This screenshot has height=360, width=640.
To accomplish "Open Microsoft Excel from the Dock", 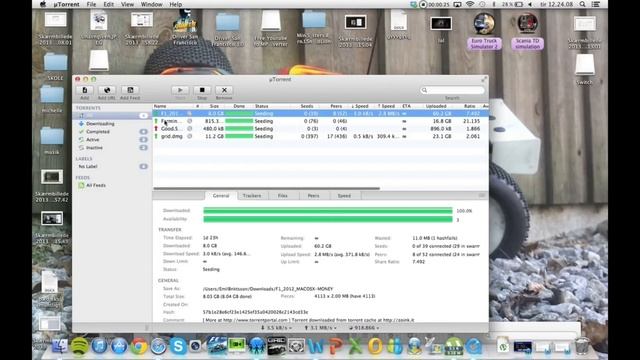I will point(355,346).
